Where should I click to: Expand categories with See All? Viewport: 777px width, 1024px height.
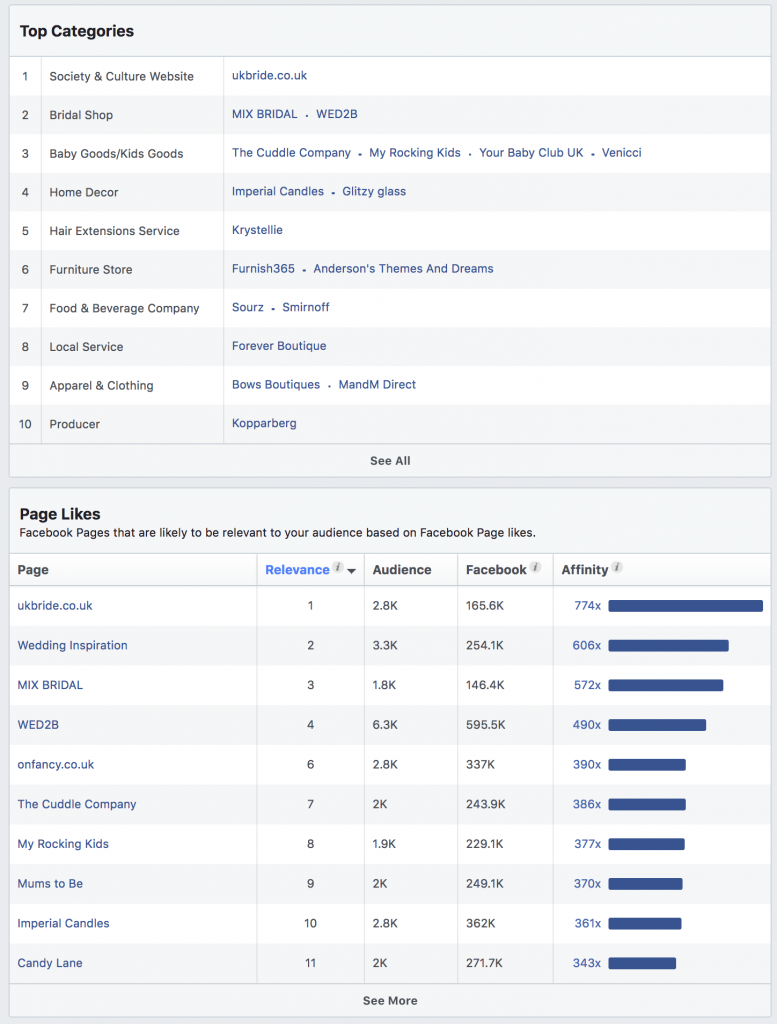coord(390,461)
